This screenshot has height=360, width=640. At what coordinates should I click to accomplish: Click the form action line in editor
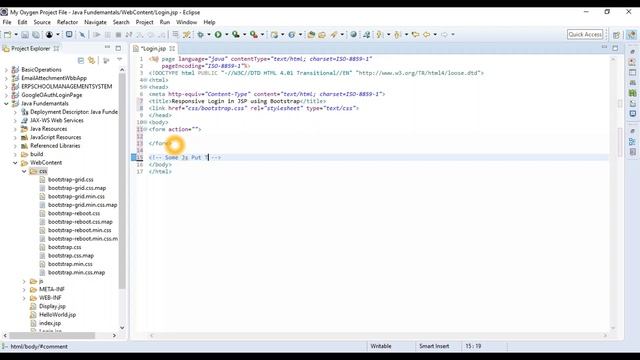click(175, 129)
